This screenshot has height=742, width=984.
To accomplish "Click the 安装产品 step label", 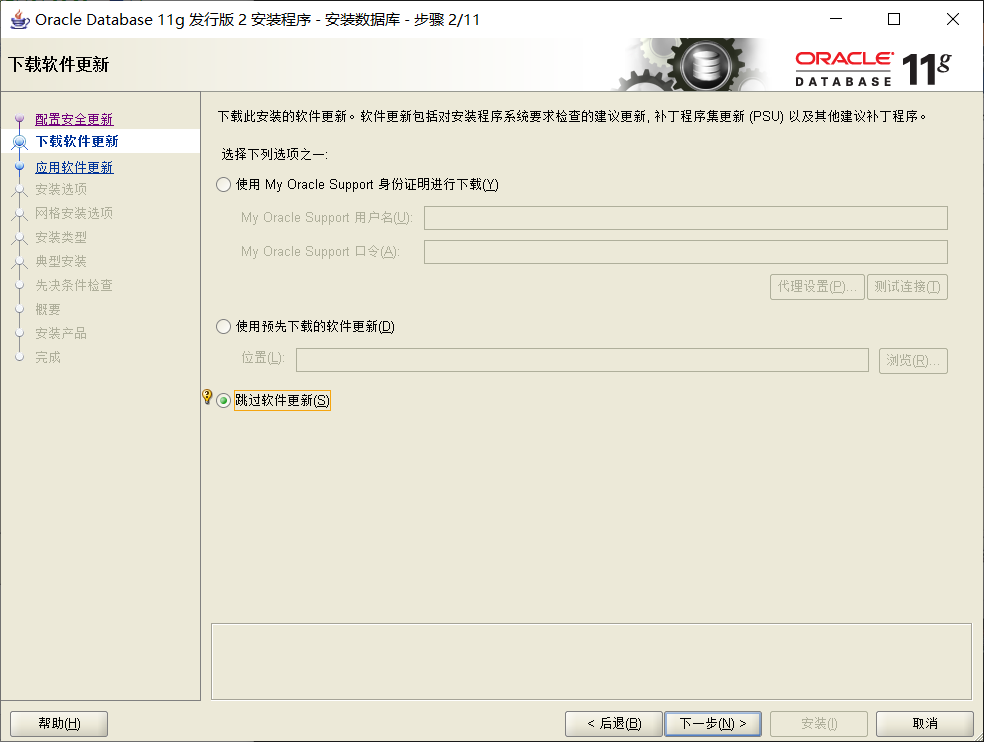I will coord(61,333).
